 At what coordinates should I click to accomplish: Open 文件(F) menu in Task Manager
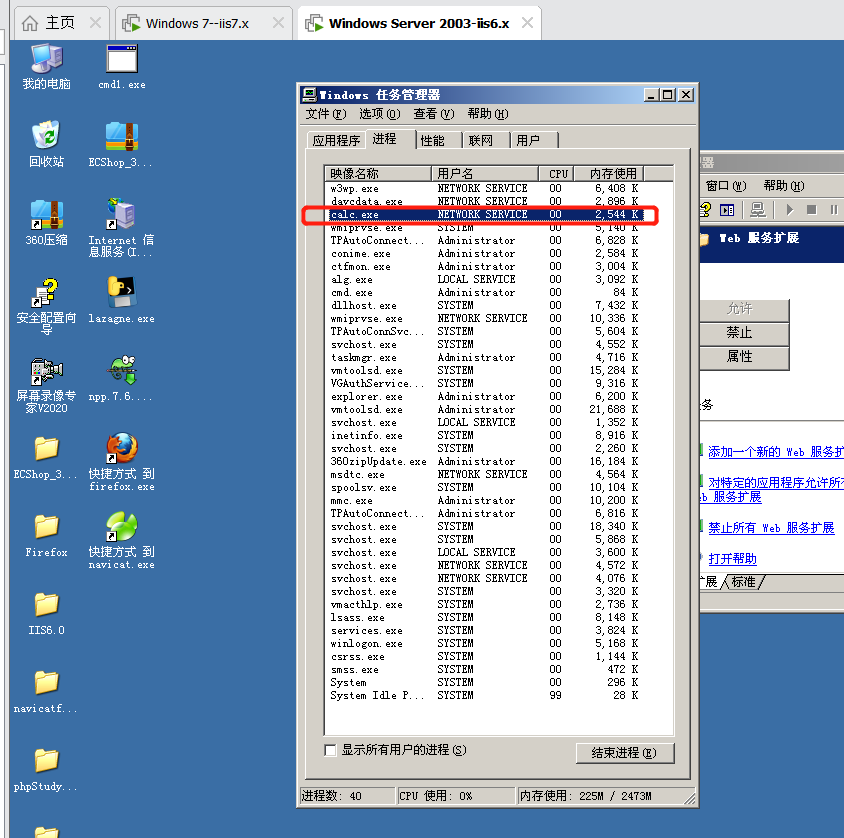click(x=326, y=114)
